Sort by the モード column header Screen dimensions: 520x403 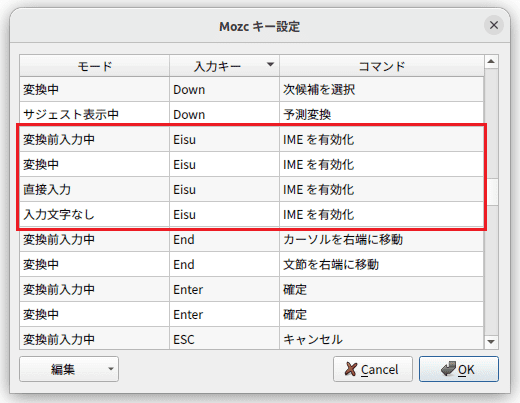95,66
